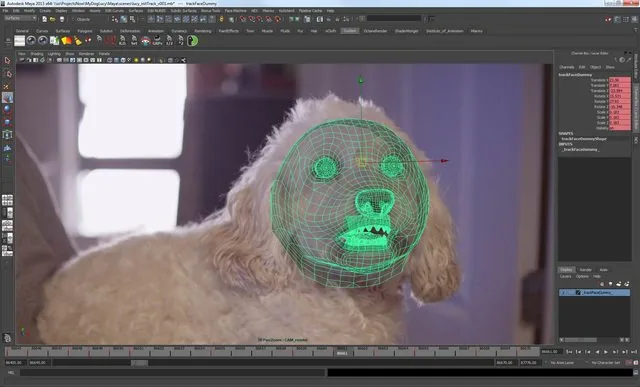640x387 pixels.
Task: Open Attribute Editor vertical side tab
Action: (x=636, y=67)
